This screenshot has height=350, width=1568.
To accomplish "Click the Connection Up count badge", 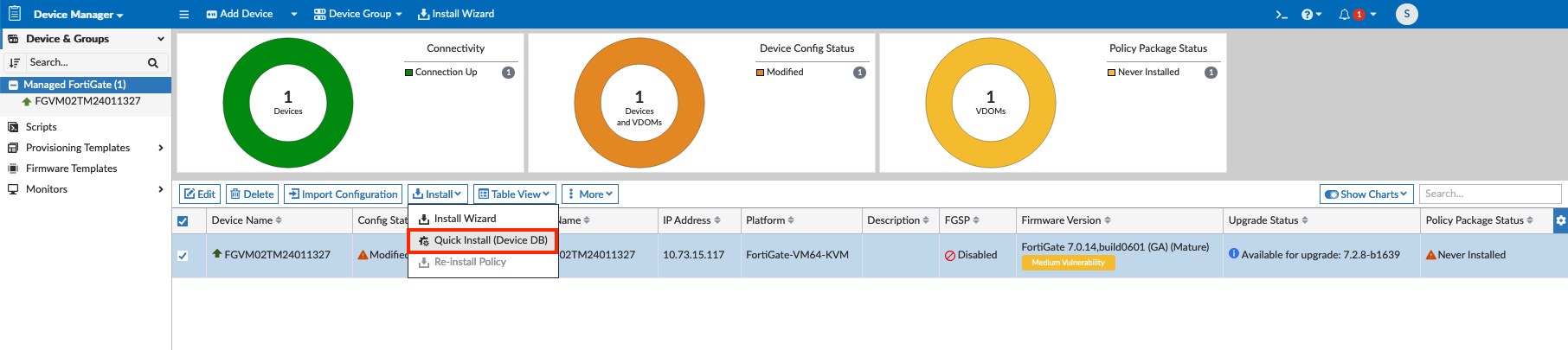I will pyautogui.click(x=509, y=73).
